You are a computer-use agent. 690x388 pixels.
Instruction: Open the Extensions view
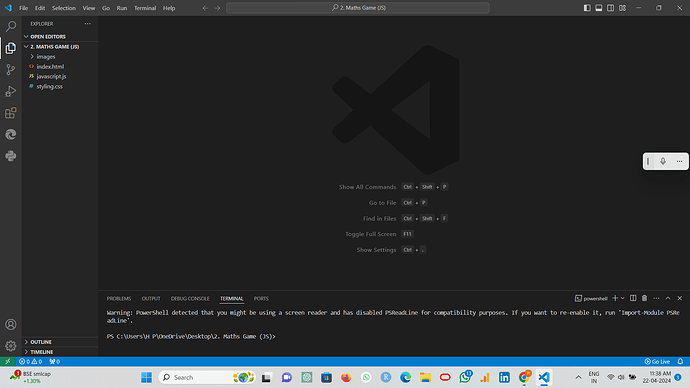11,113
